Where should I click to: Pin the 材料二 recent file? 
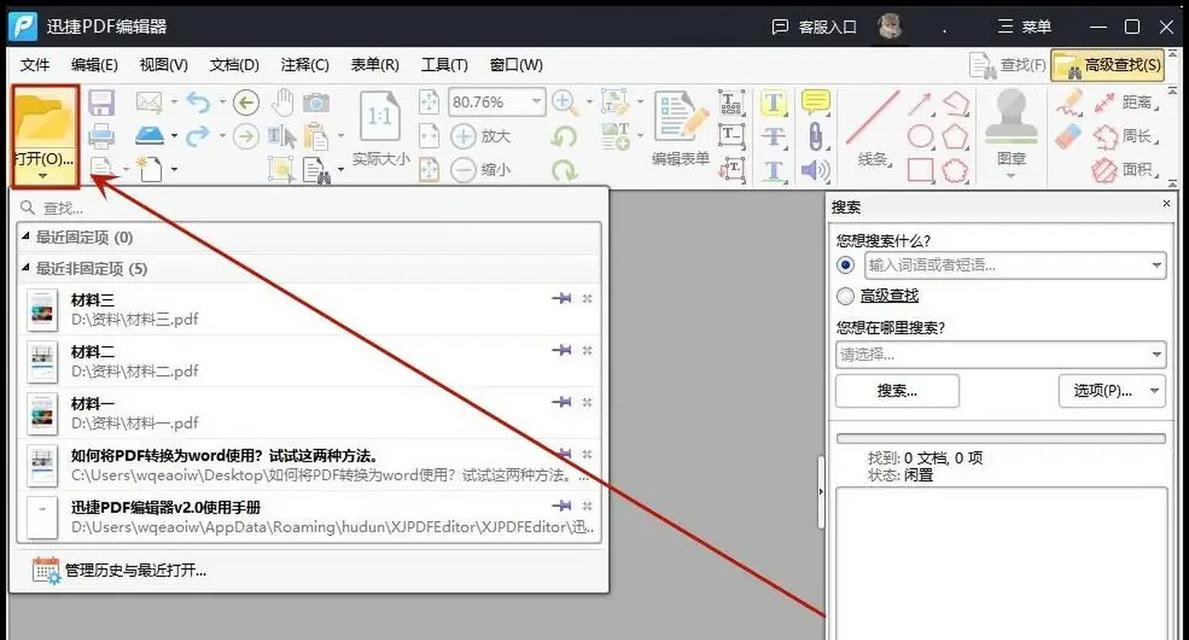click(562, 350)
